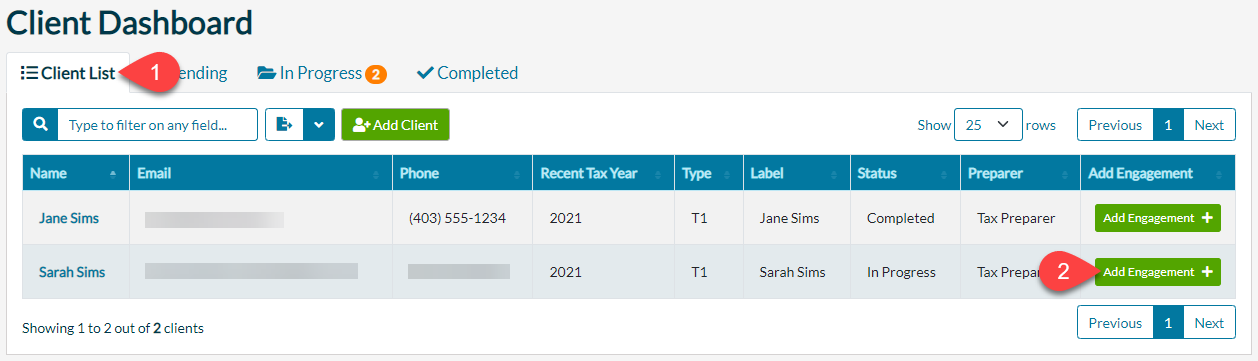Click bottom Previous pagination button
This screenshot has width=1258, height=361.
pyautogui.click(x=1115, y=323)
